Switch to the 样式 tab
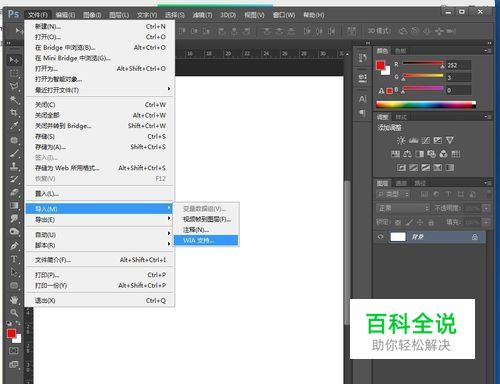The image size is (500, 384). 401,117
